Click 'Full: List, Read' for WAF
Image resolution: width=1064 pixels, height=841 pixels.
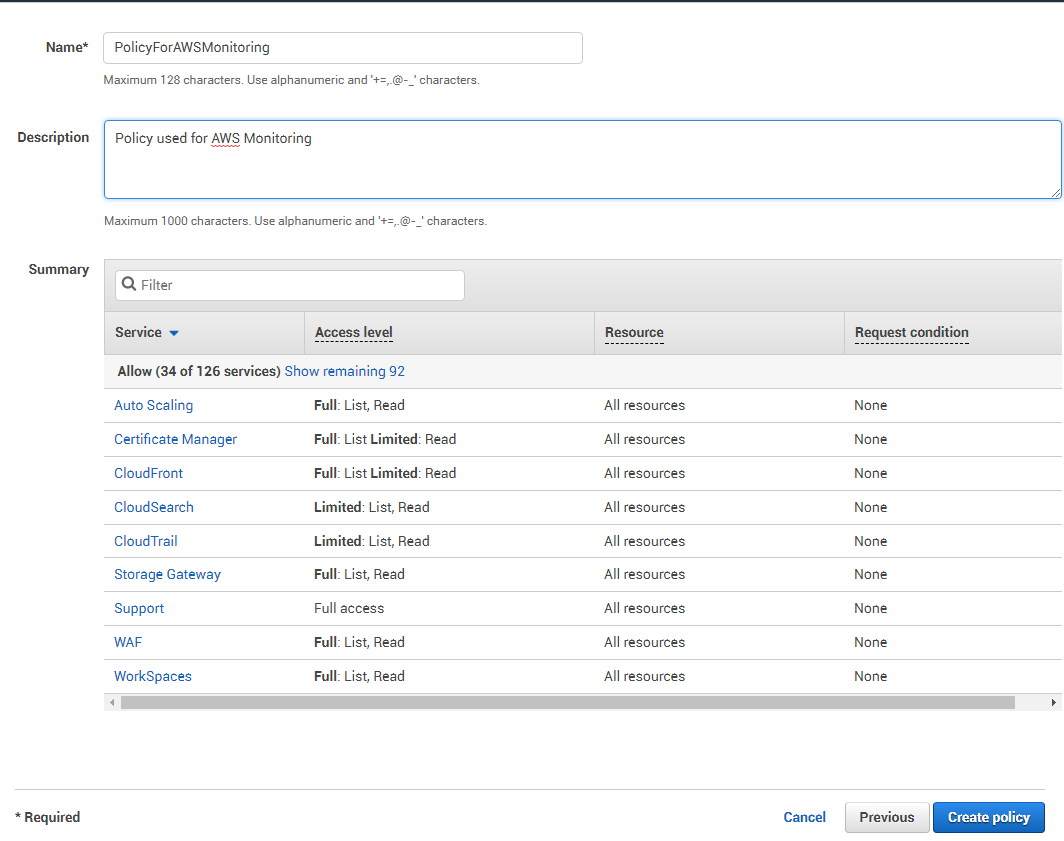pyautogui.click(x=359, y=642)
